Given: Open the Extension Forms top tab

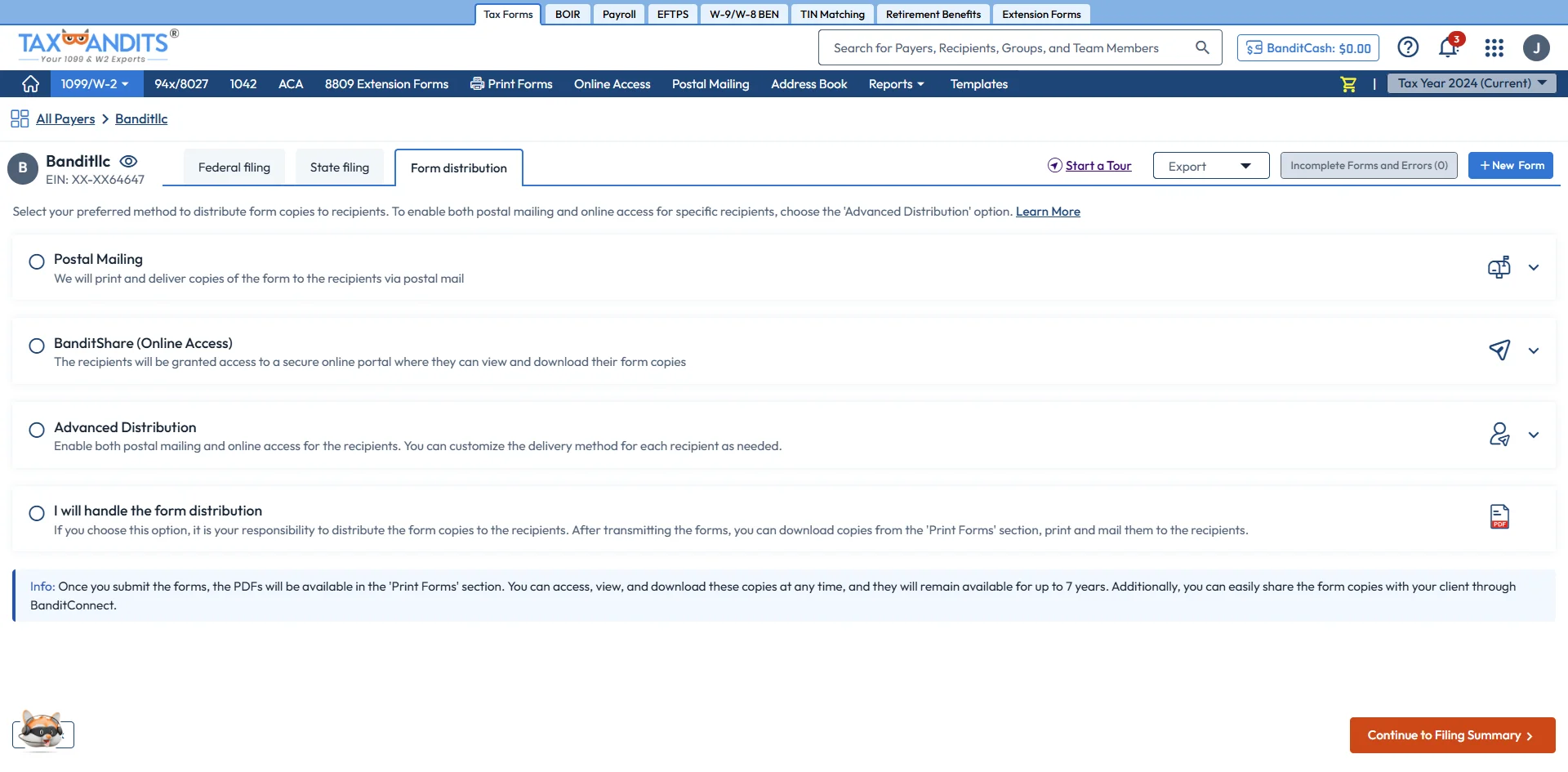Looking at the screenshot, I should point(1041,15).
